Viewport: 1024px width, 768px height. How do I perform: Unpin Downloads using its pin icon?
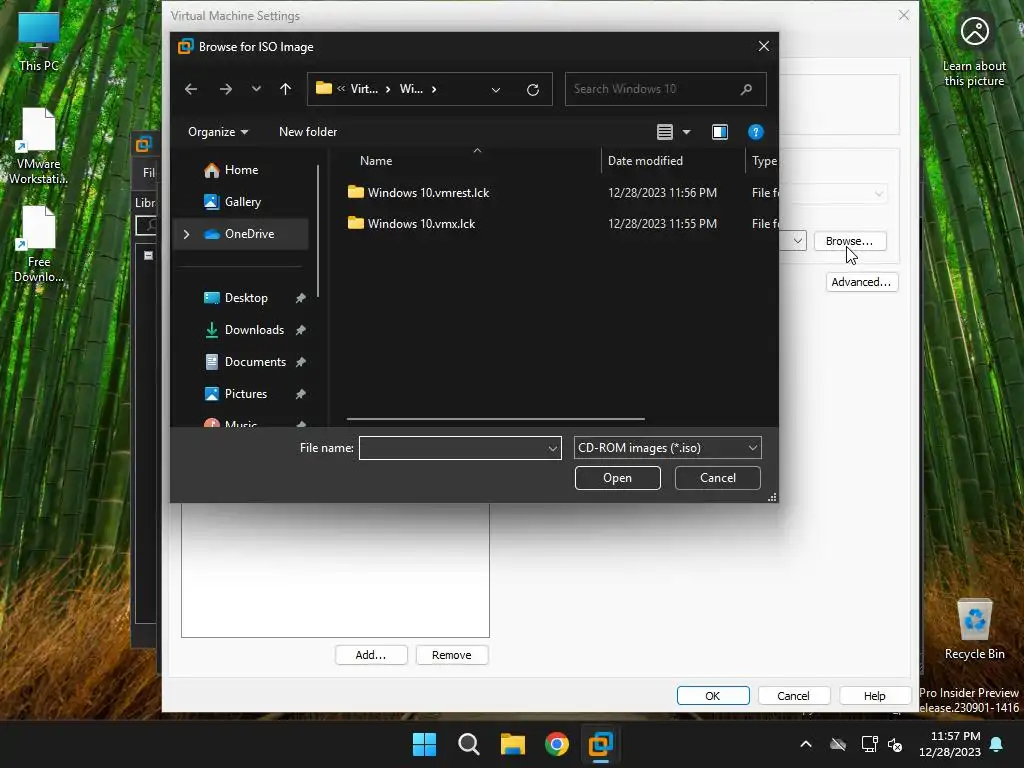(300, 330)
